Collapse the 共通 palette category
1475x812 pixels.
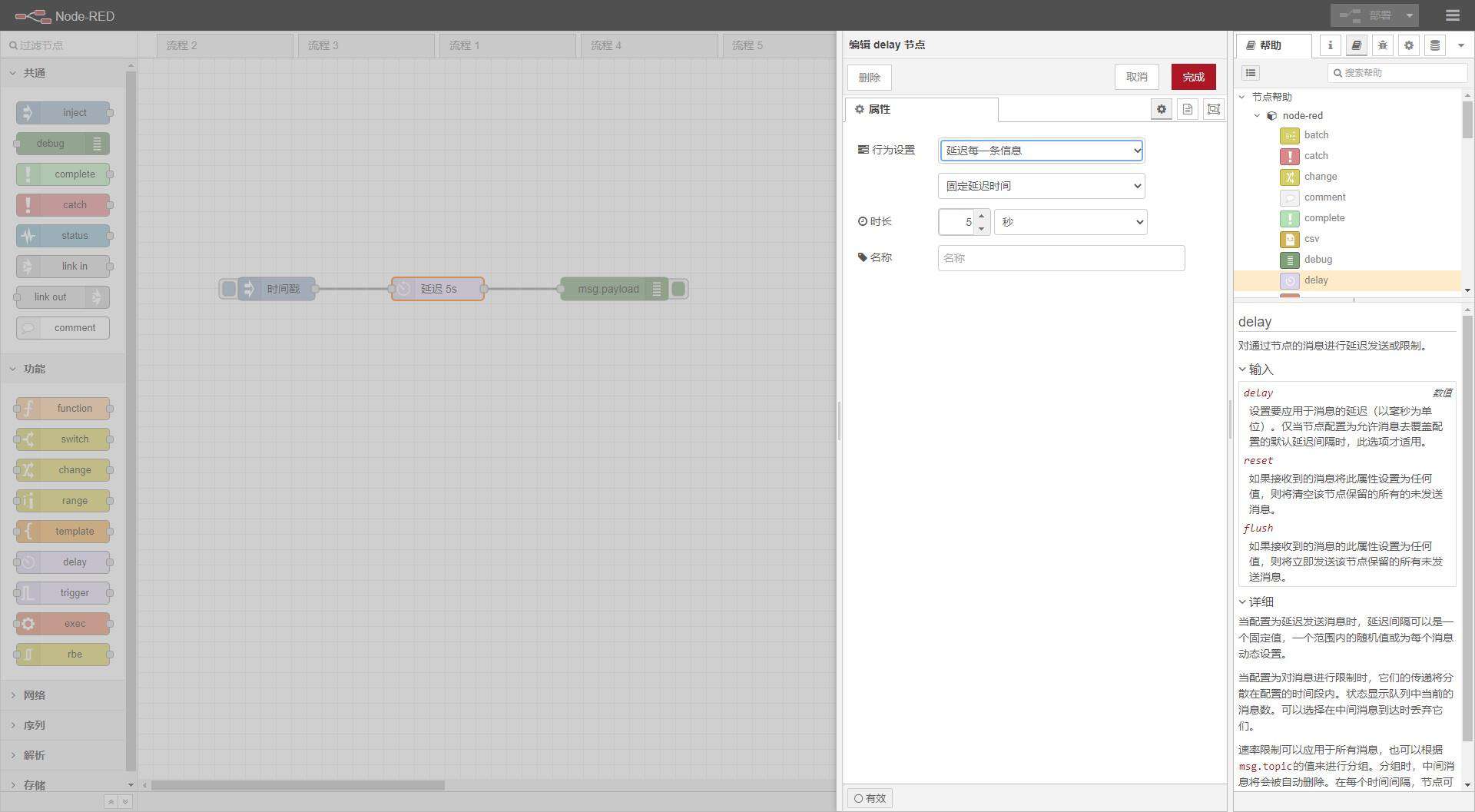(63, 73)
